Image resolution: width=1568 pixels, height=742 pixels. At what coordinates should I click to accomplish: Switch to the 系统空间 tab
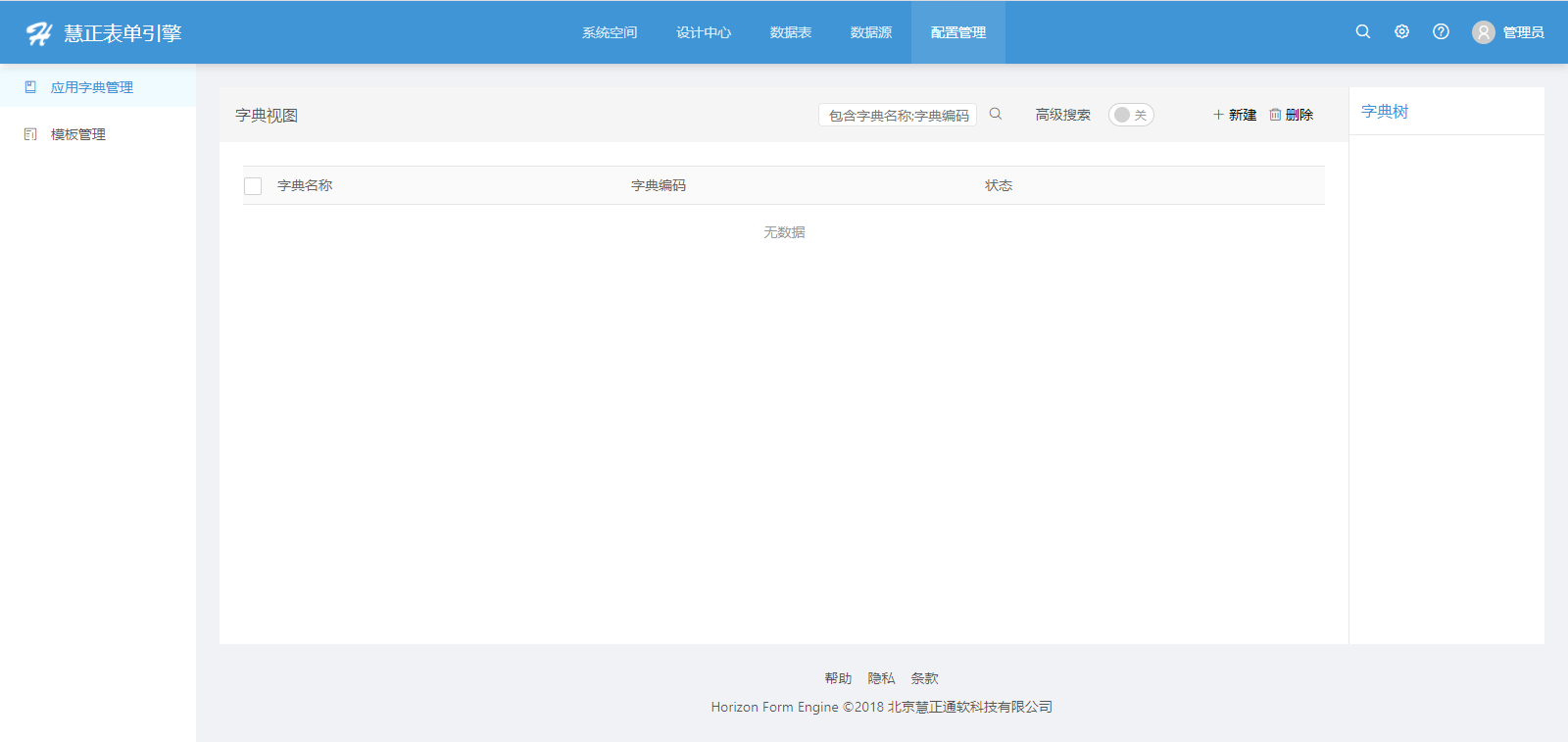[610, 32]
